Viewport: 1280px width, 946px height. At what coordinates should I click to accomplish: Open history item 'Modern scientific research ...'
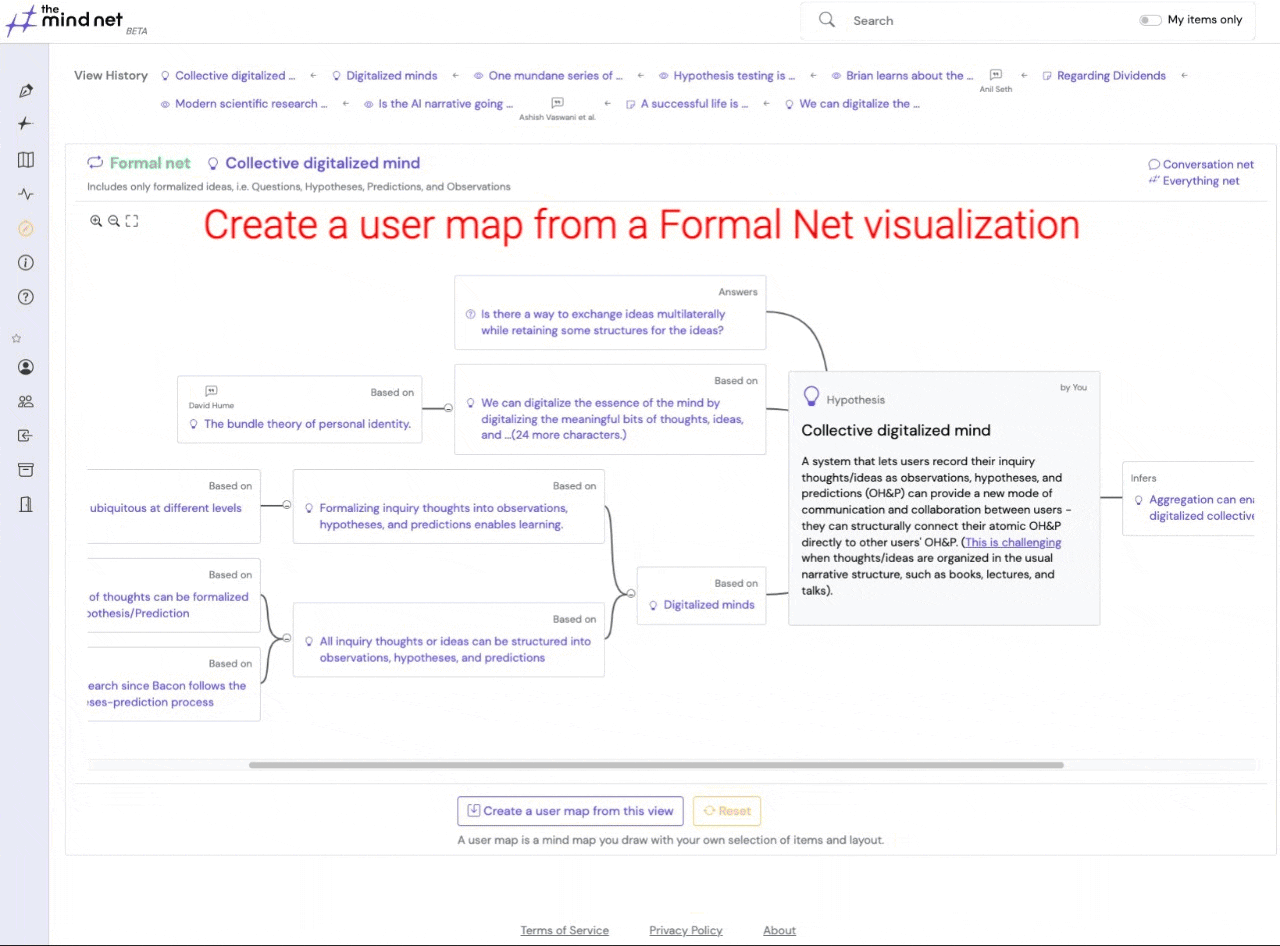click(251, 103)
